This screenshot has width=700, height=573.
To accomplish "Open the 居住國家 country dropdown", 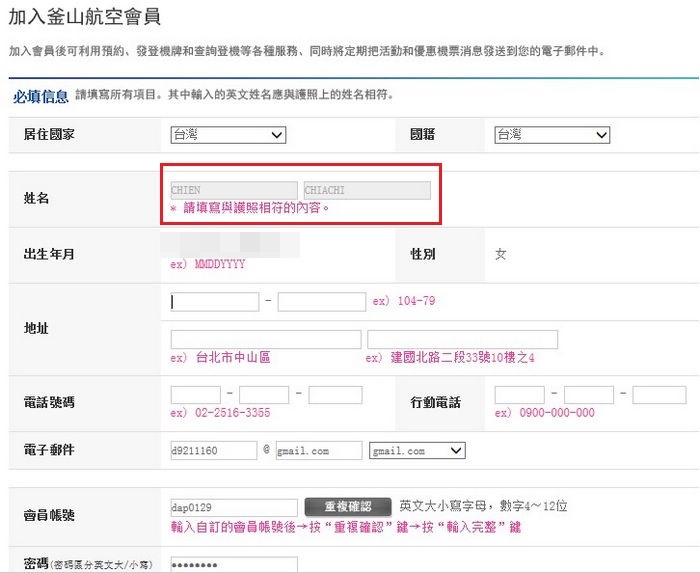I will coord(228,135).
